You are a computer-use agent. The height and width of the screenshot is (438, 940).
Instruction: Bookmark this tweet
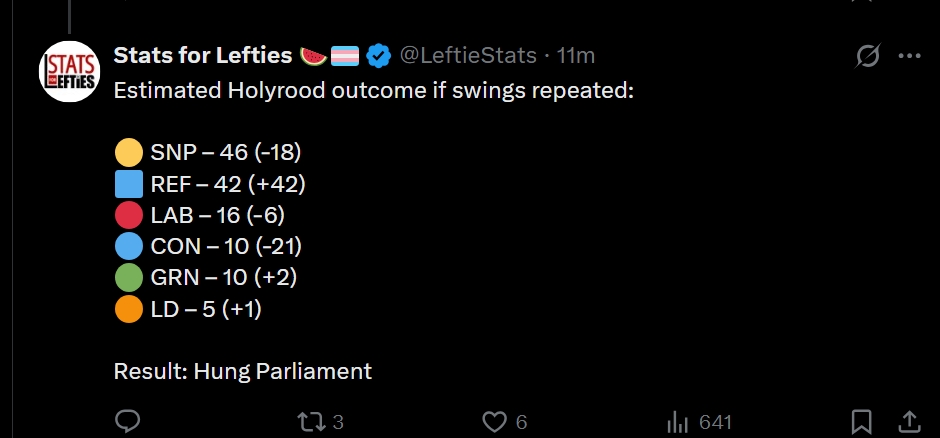point(861,422)
